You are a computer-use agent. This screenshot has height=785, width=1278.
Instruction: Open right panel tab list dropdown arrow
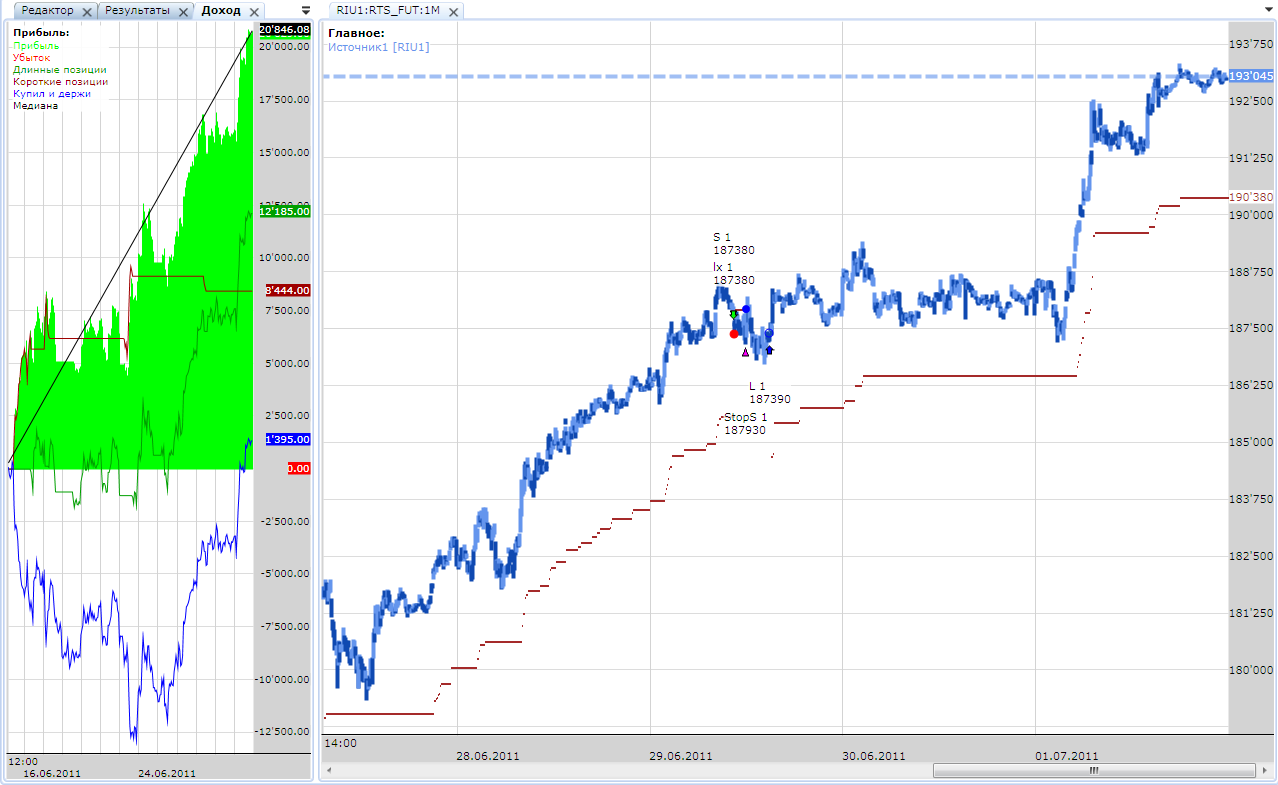pyautogui.click(x=1268, y=9)
